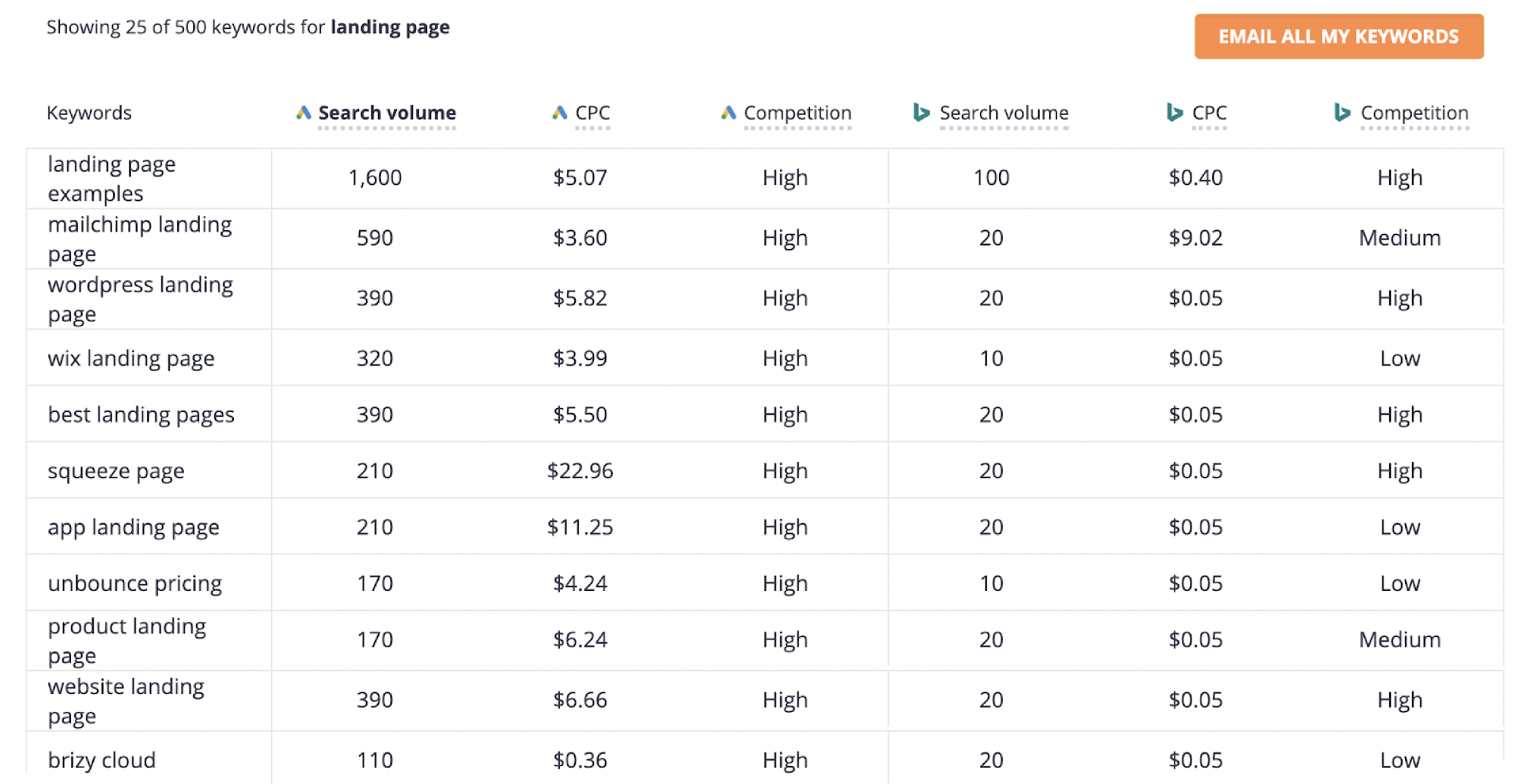Sort by the Google Competition header

click(796, 112)
